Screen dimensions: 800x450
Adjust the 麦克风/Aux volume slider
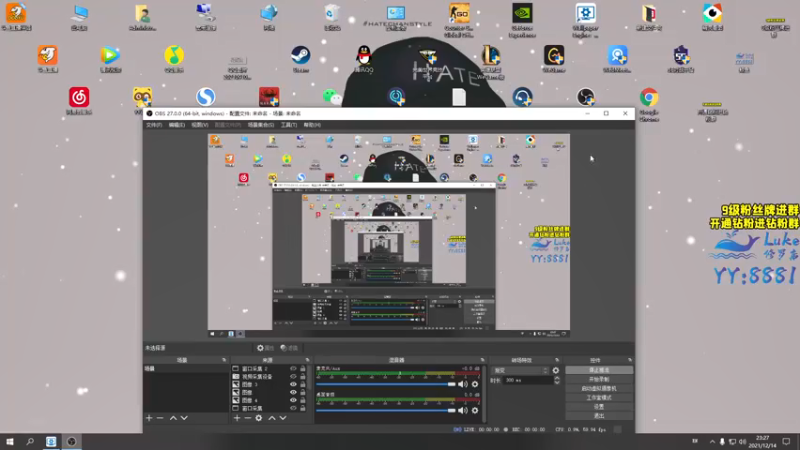(386, 384)
